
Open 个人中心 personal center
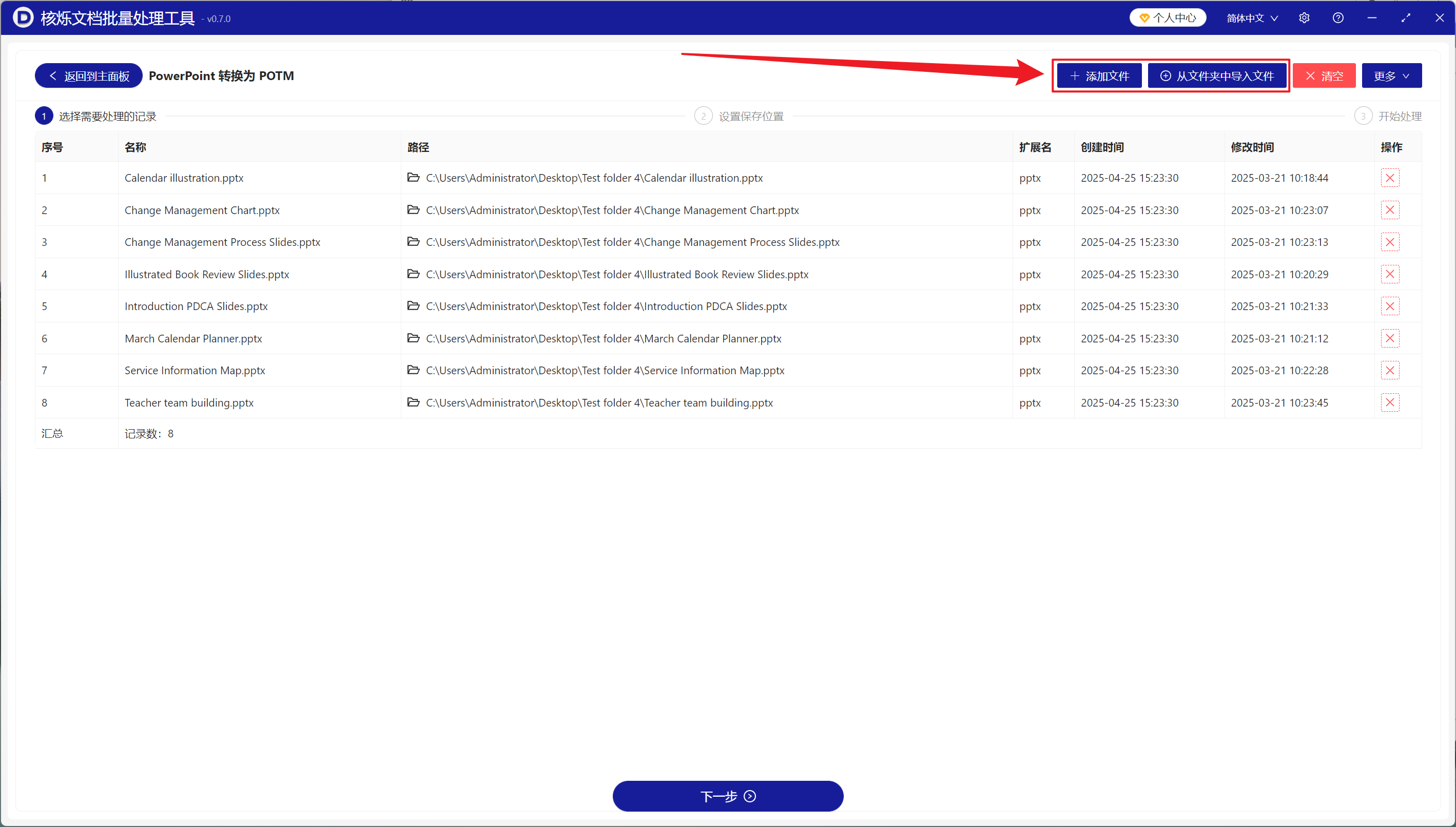(x=1168, y=17)
